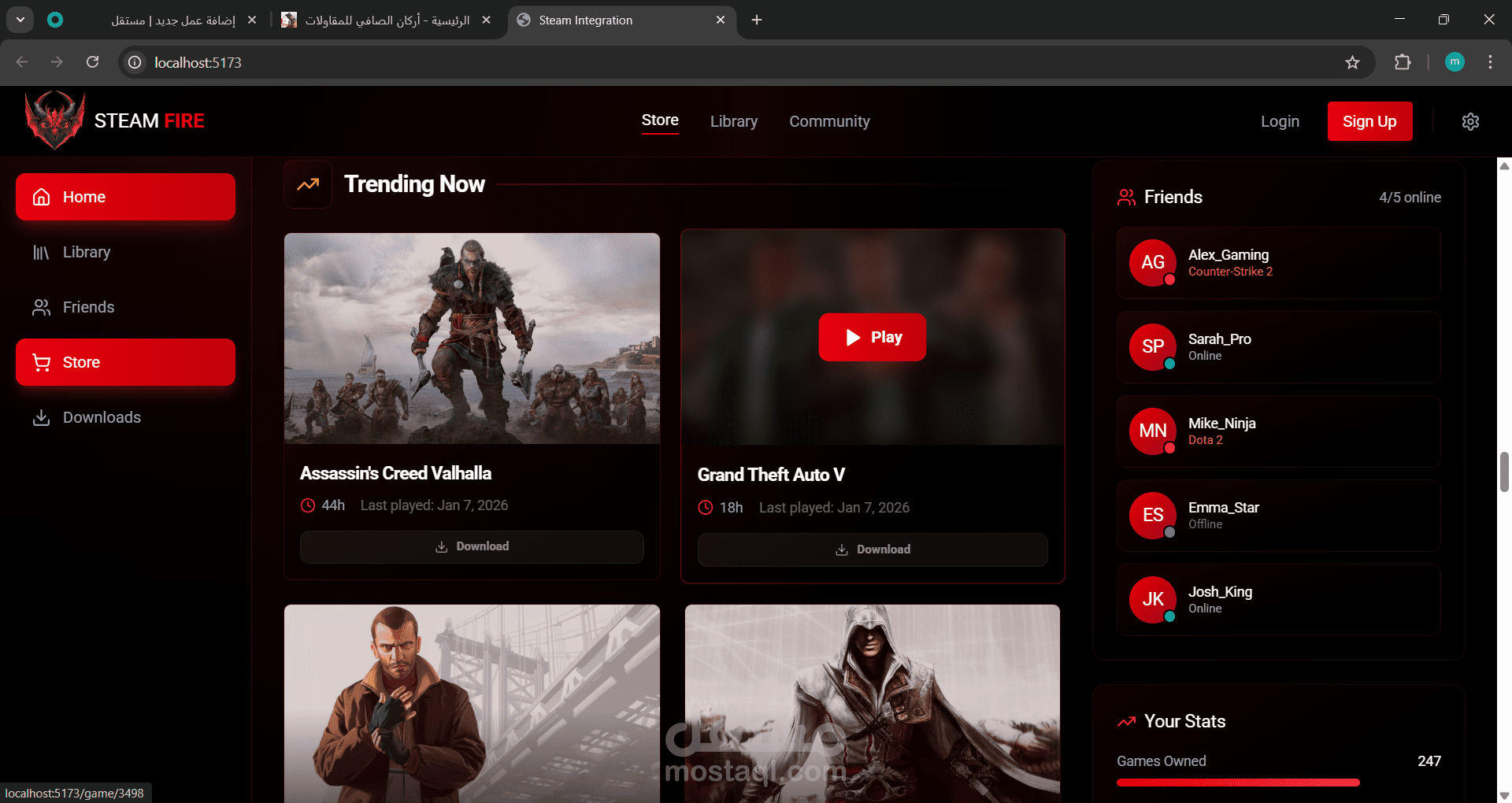Select the Josh_King friend row

tap(1279, 600)
